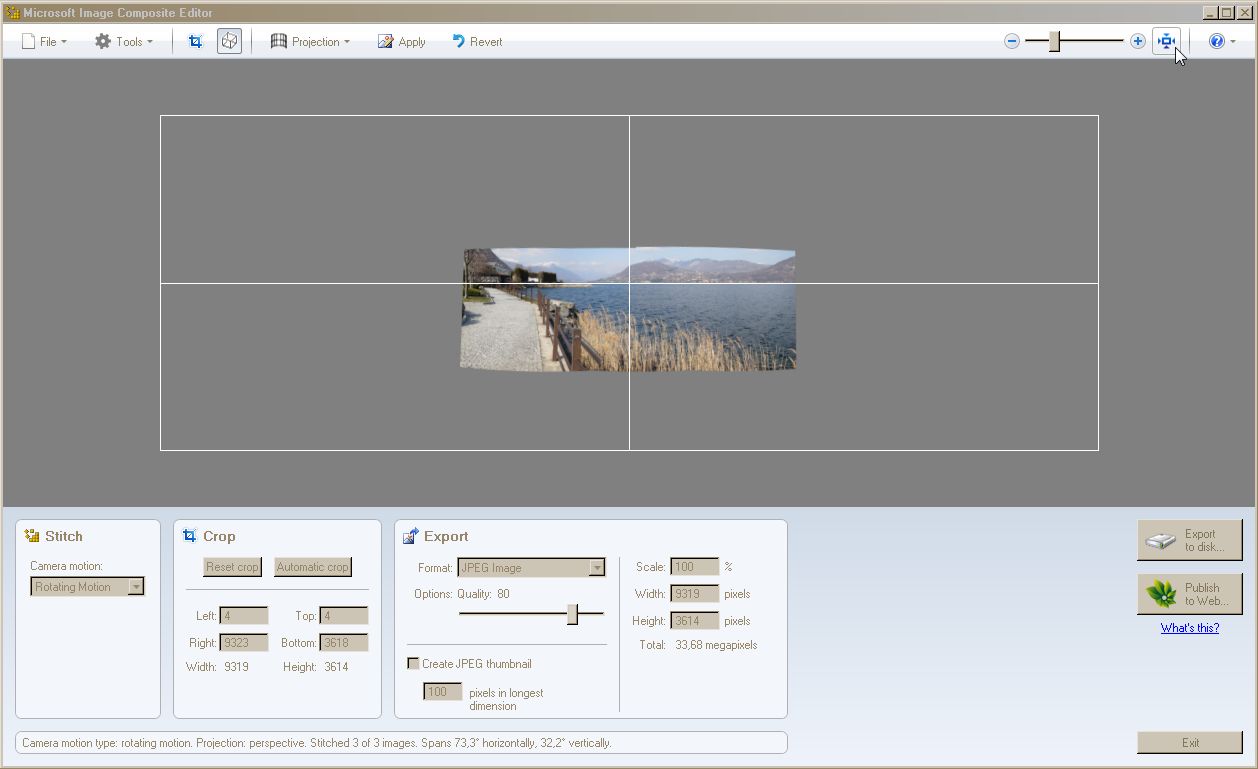Click the crop Bottom value field
Viewport: 1258px width, 769px height.
tap(344, 643)
